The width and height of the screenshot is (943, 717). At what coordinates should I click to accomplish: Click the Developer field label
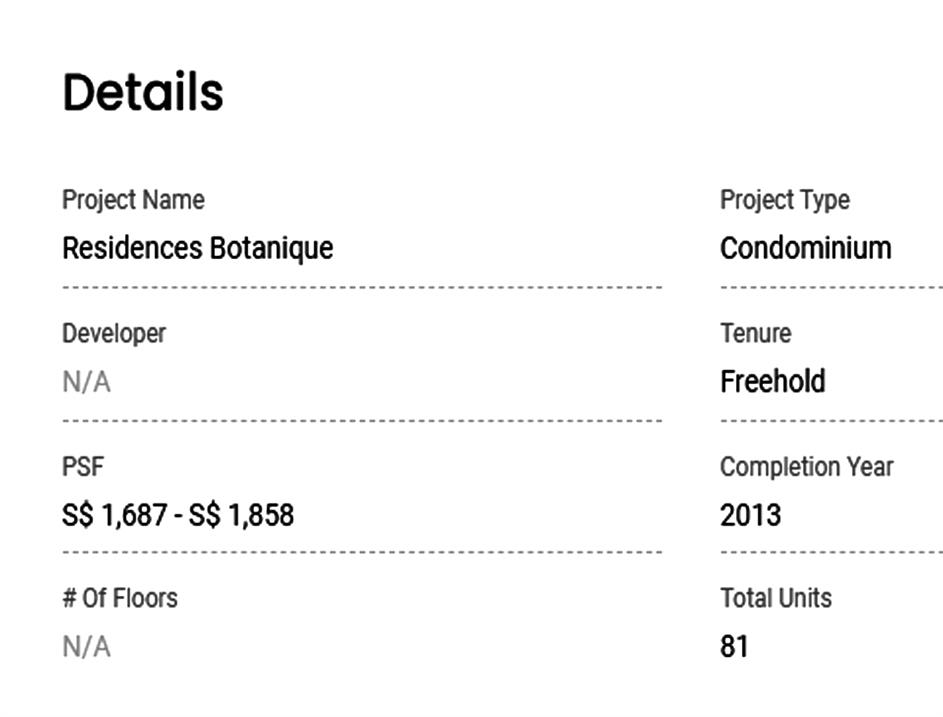coord(114,333)
